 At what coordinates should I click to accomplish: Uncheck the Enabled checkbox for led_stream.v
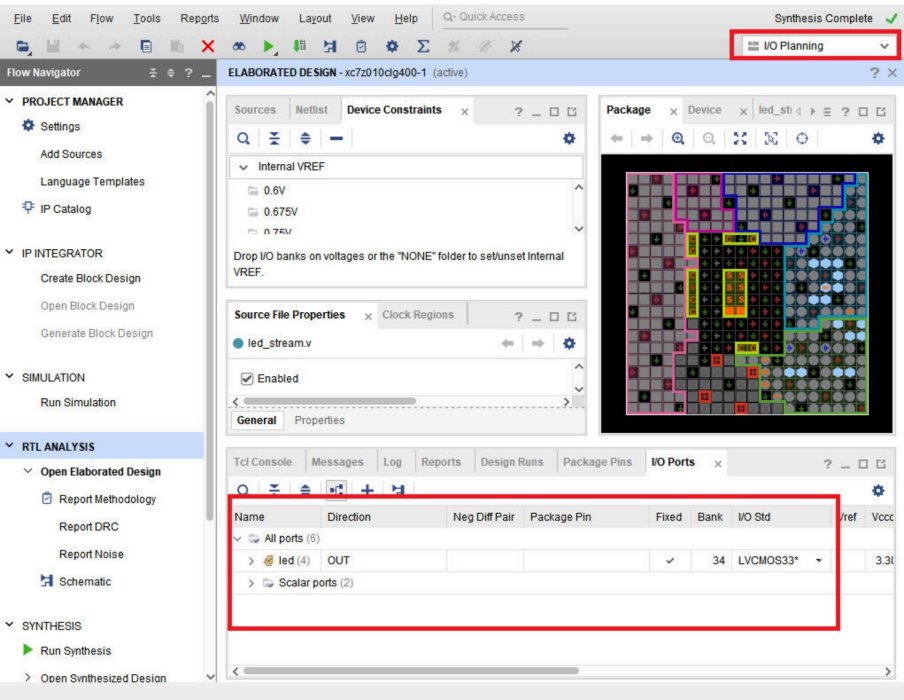[247, 379]
